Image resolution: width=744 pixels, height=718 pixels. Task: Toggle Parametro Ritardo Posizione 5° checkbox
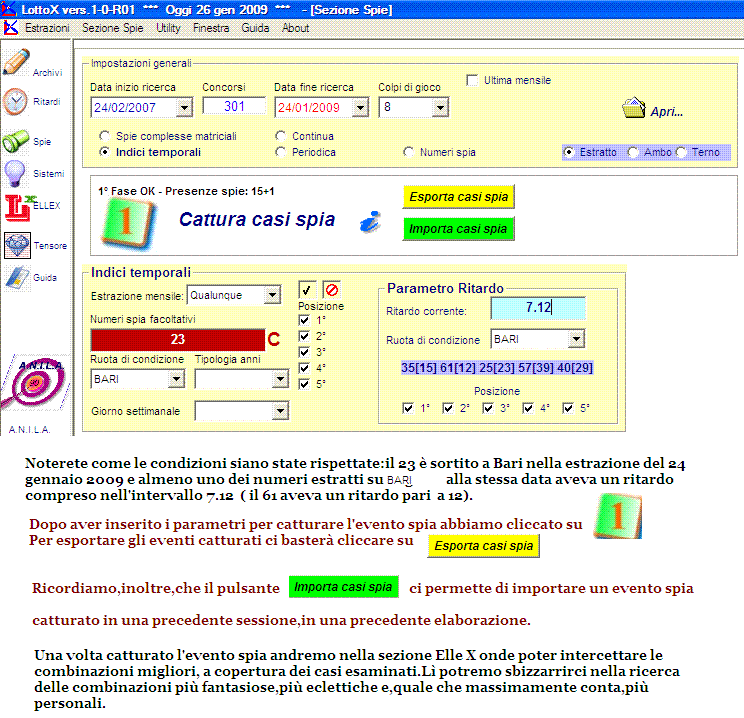coord(567,408)
